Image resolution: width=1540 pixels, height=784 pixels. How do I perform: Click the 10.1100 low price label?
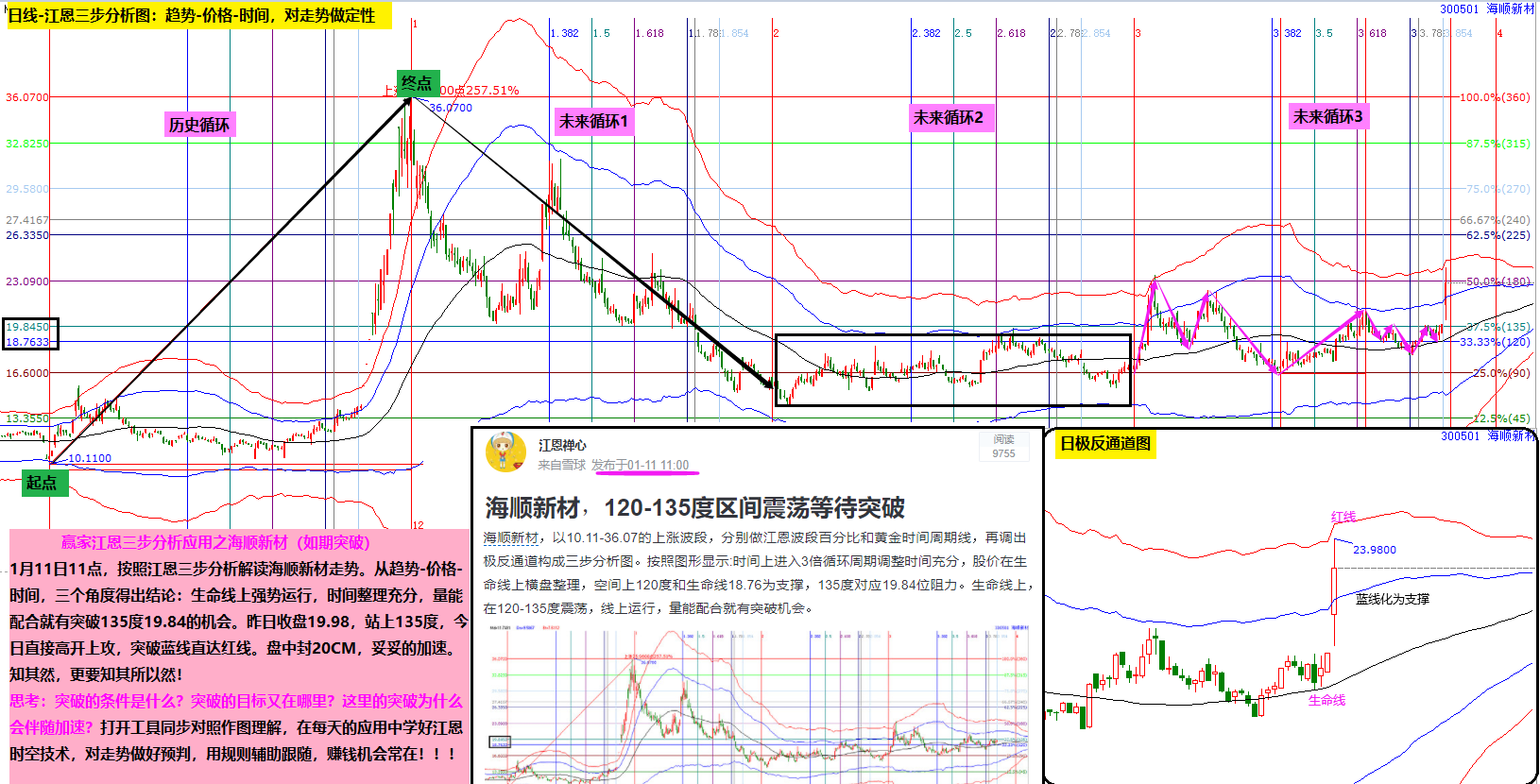click(x=90, y=458)
